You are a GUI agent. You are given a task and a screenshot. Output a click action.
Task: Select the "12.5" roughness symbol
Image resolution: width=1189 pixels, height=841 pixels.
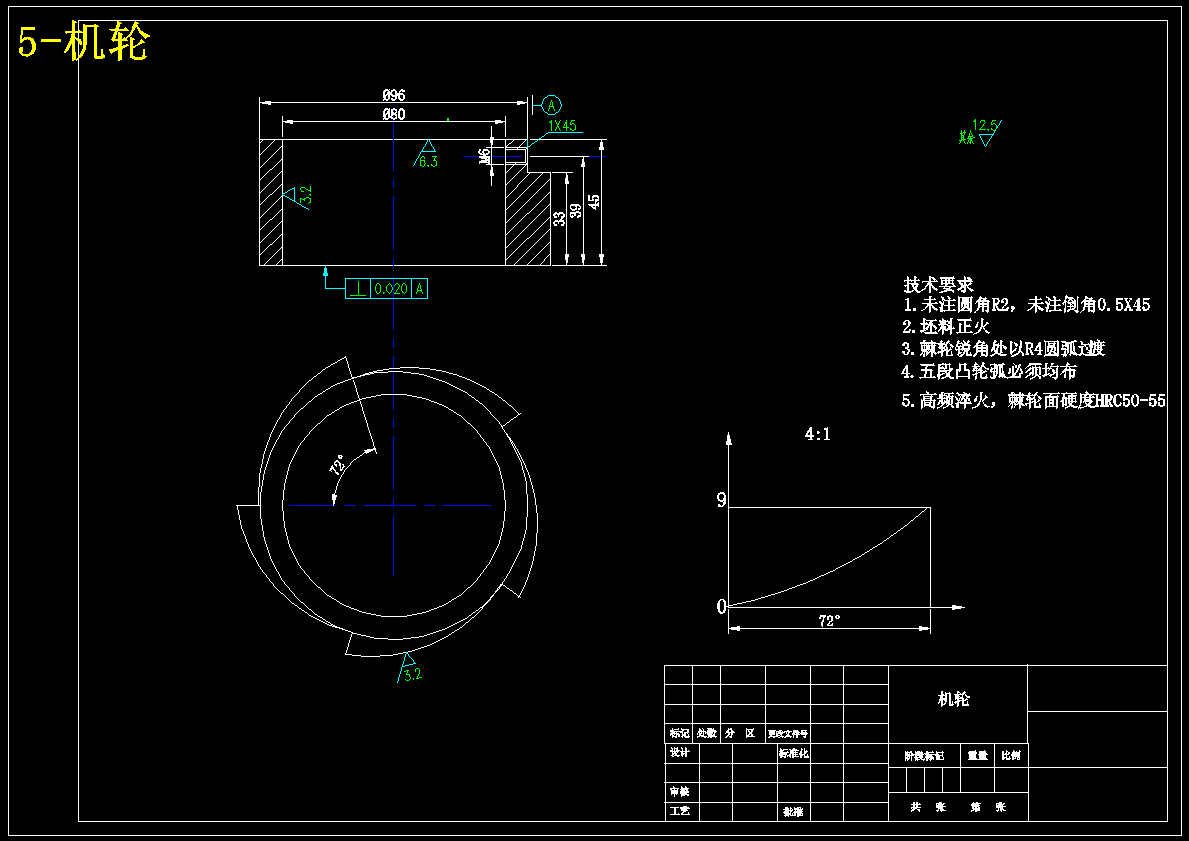pyautogui.click(x=985, y=132)
